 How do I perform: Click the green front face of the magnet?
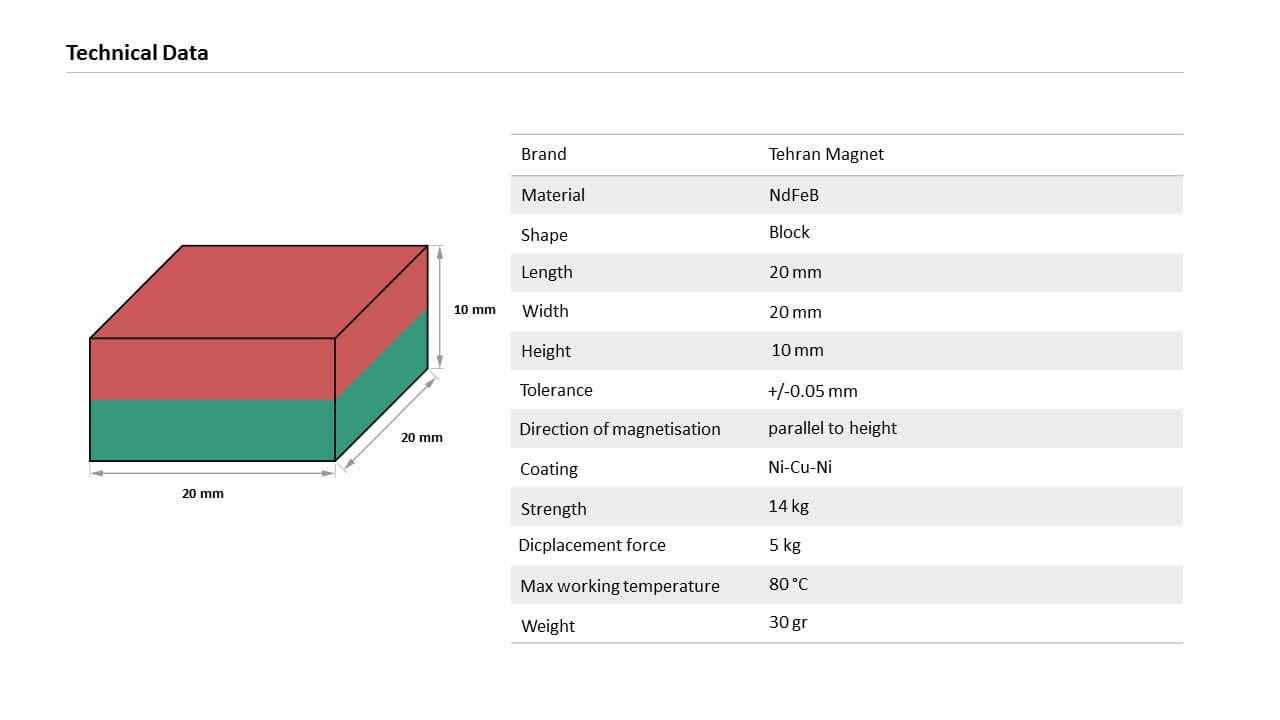pos(212,430)
